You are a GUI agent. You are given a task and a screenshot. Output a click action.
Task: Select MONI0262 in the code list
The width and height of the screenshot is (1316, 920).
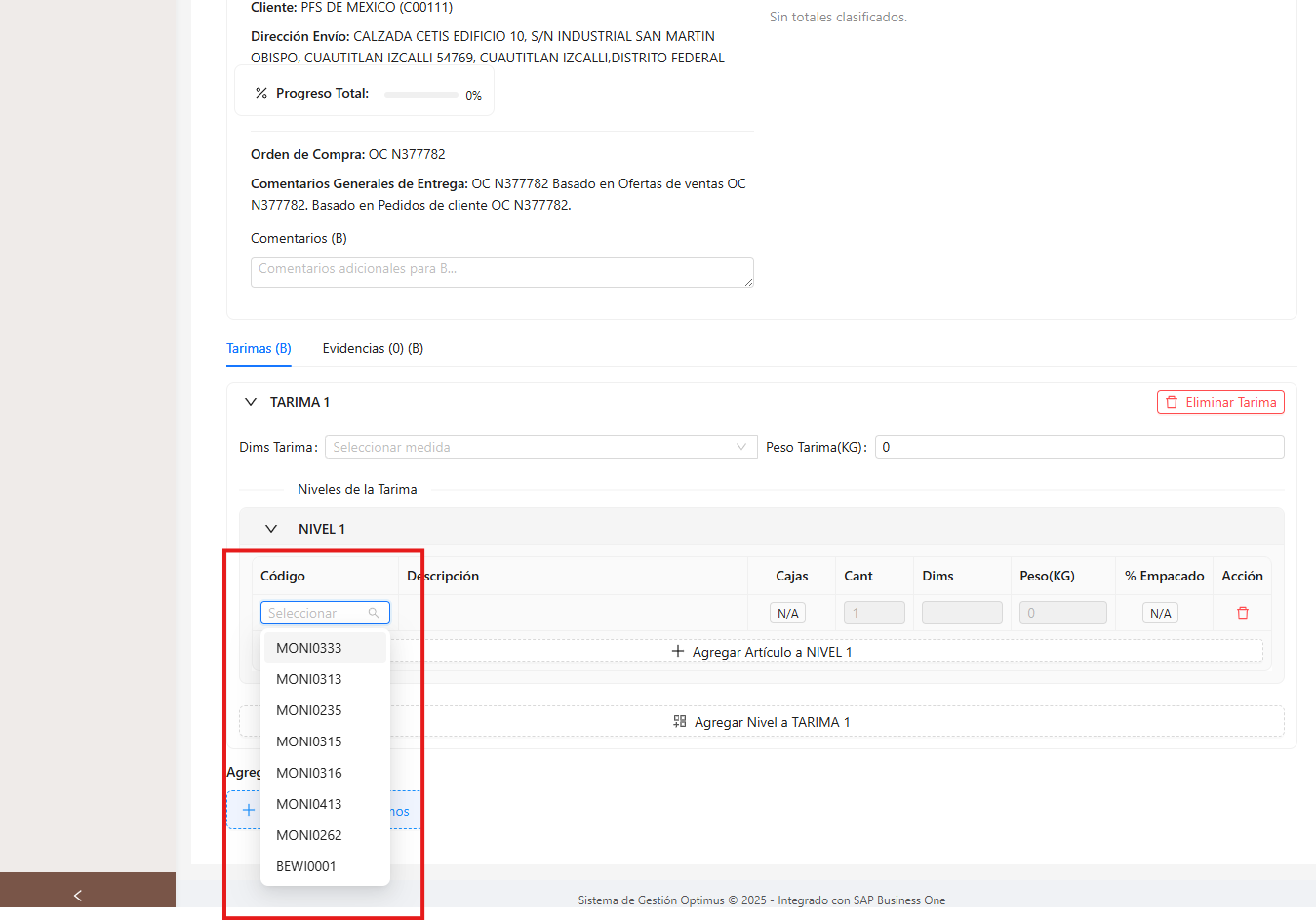pos(325,835)
